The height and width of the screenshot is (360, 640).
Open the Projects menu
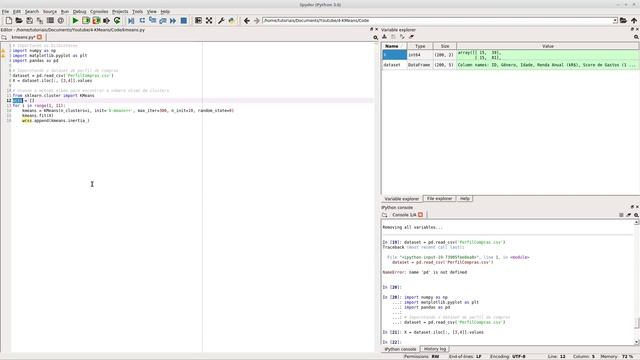(x=120, y=11)
